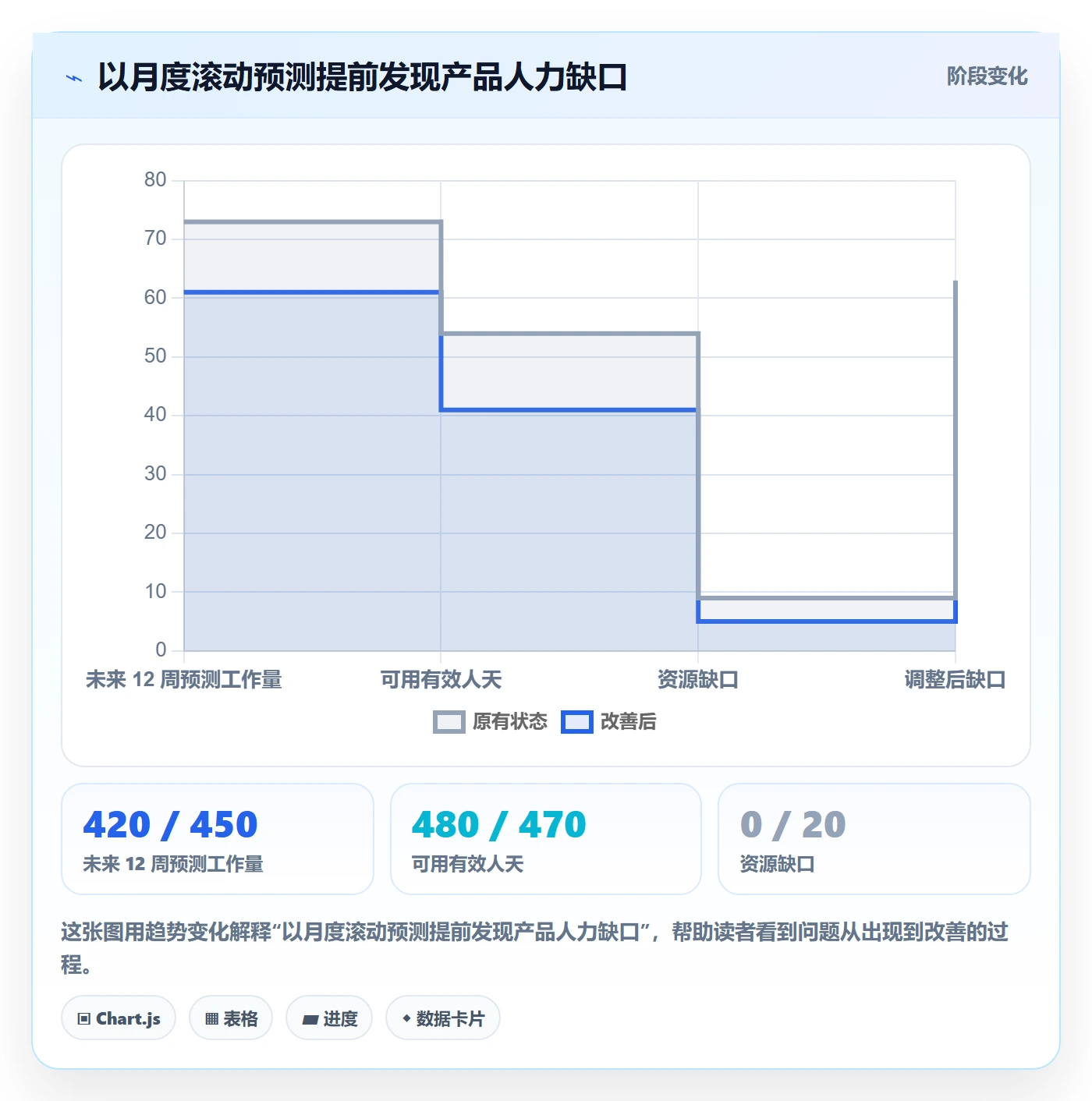Click the 资源缺口 card caption

[x=777, y=864]
